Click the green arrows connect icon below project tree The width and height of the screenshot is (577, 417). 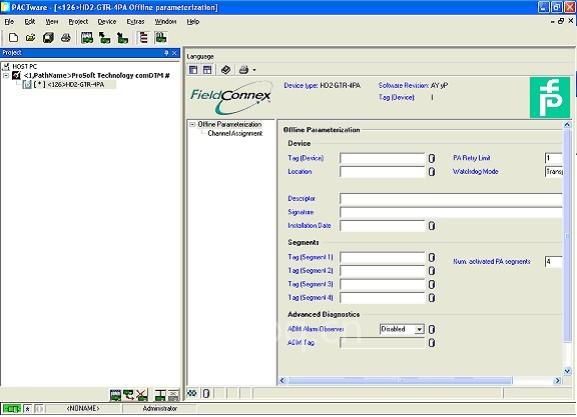coord(128,395)
